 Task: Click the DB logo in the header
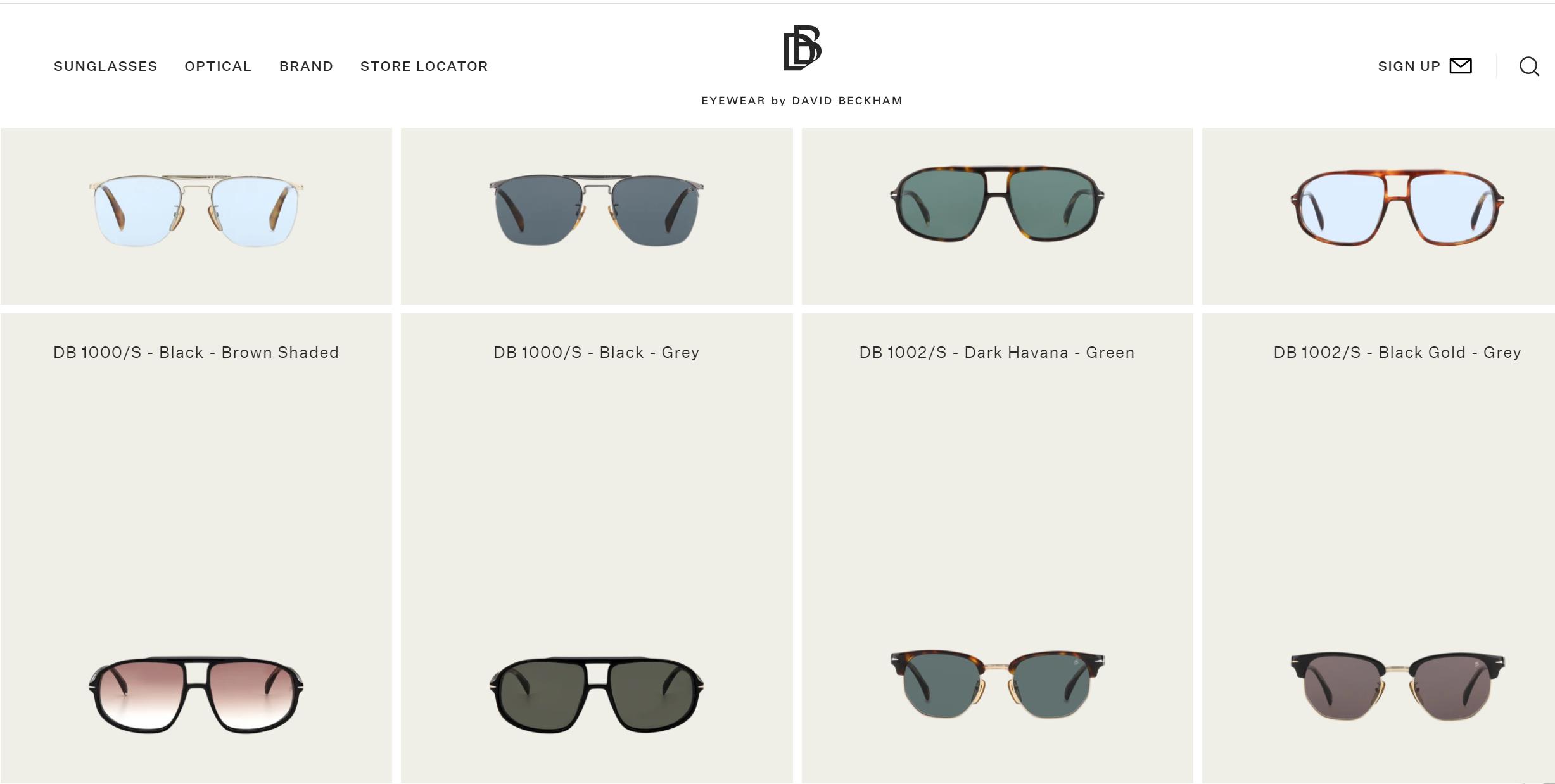click(x=802, y=48)
